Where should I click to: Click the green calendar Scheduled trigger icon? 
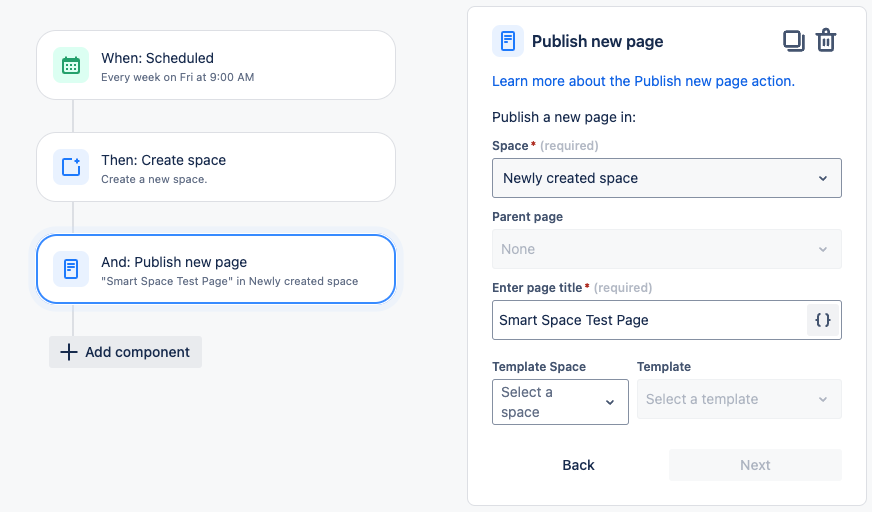[71, 65]
